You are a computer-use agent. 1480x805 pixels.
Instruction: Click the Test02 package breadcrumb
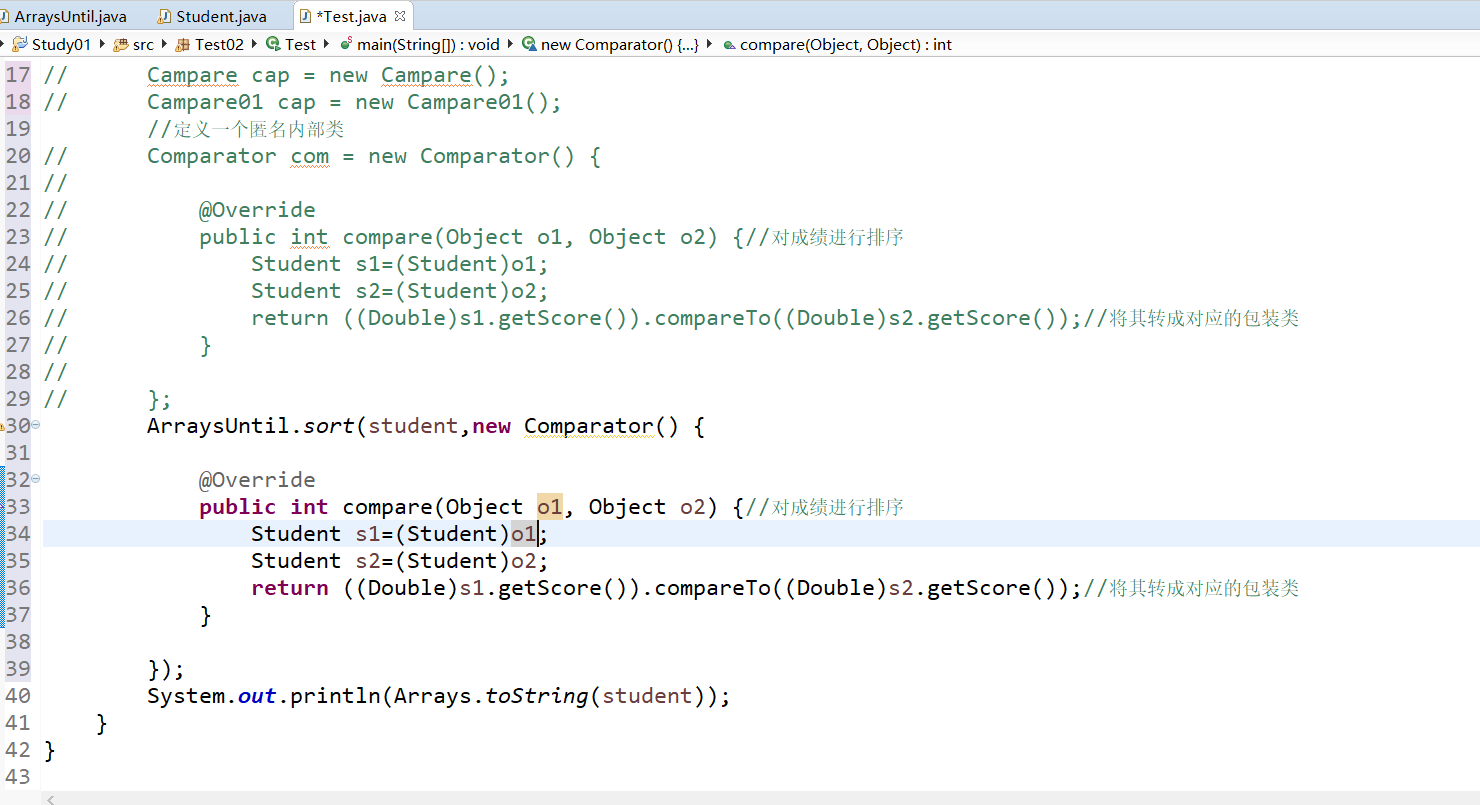209,44
